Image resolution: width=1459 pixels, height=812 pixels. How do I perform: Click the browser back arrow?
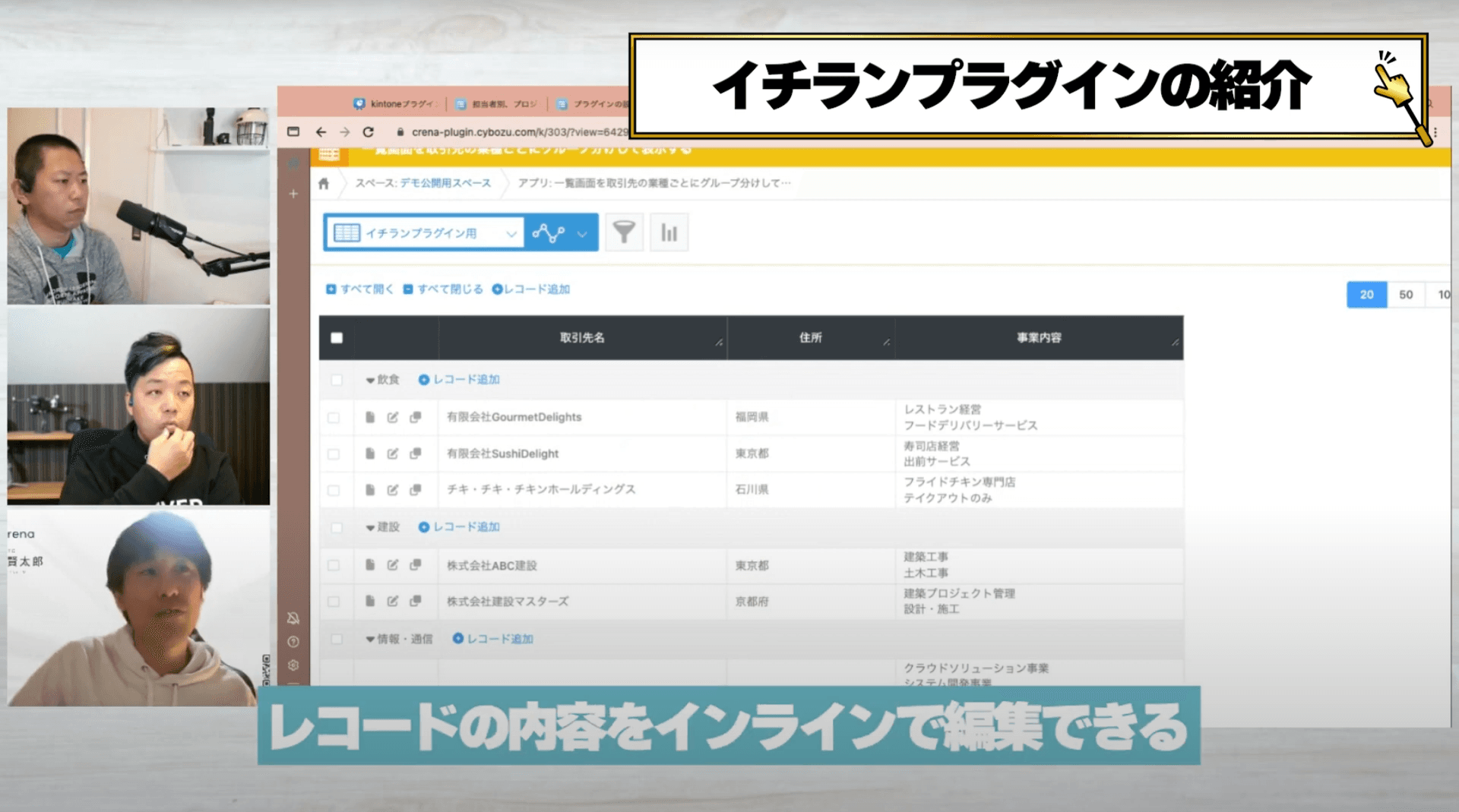[x=321, y=132]
